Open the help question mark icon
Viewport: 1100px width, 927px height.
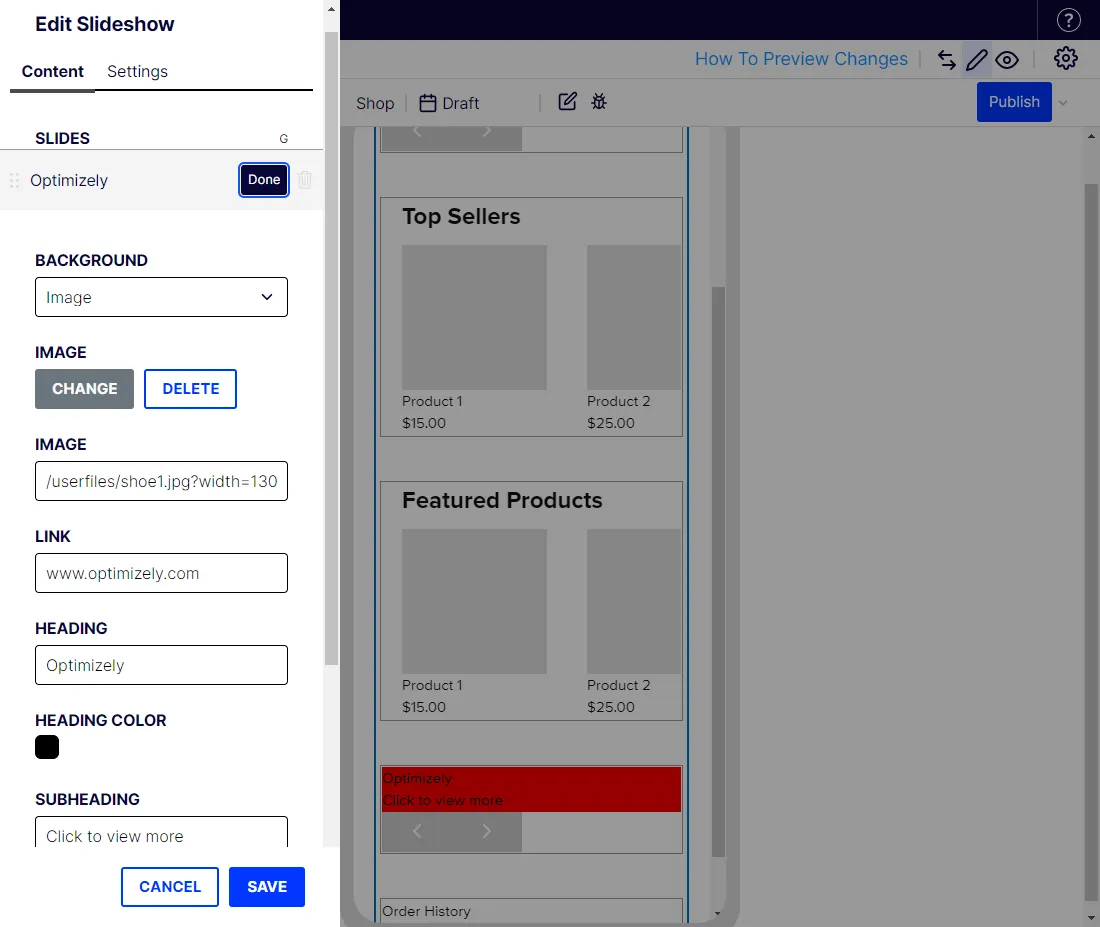tap(1068, 20)
